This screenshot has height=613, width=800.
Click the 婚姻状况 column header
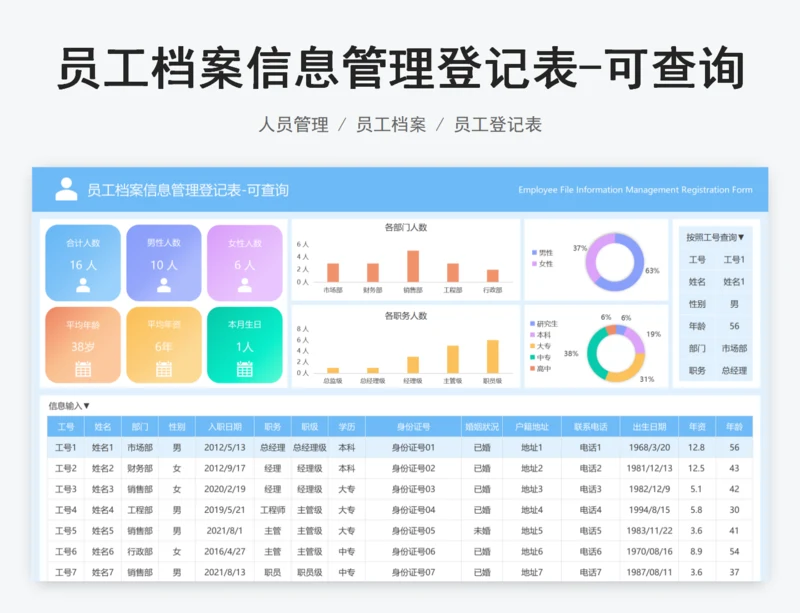pos(482,427)
